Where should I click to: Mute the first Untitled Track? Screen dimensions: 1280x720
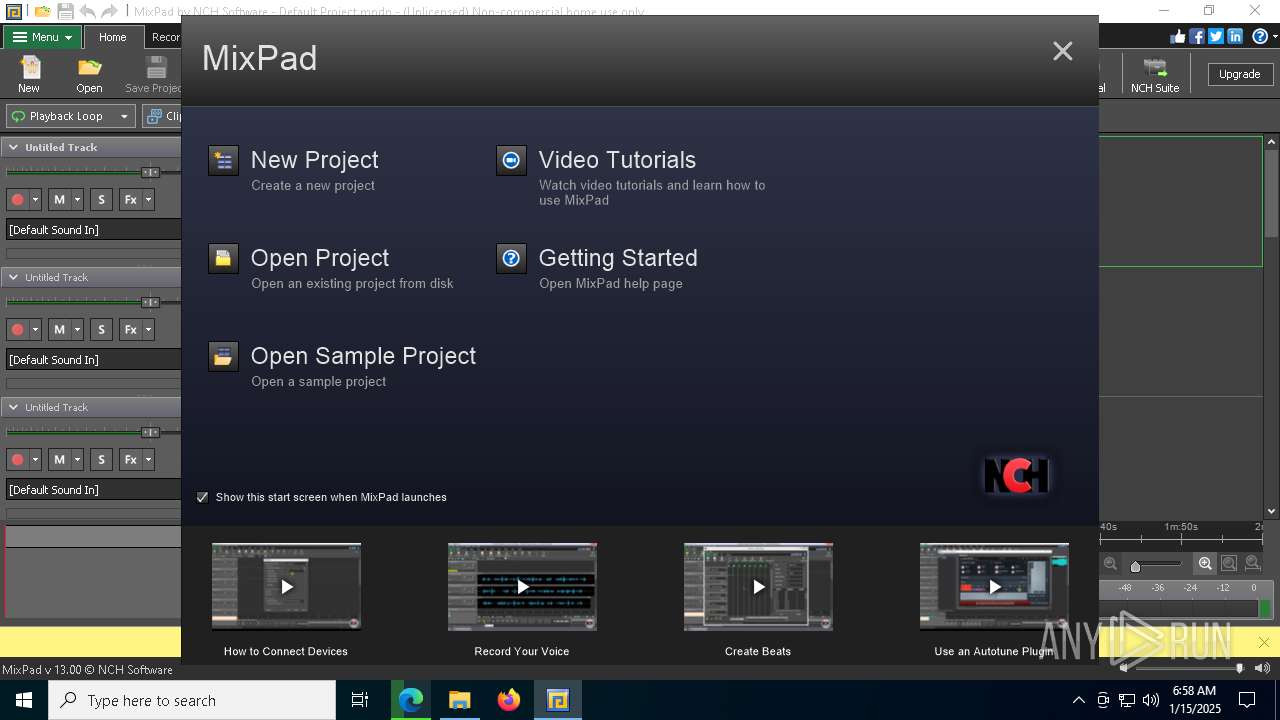click(x=59, y=200)
